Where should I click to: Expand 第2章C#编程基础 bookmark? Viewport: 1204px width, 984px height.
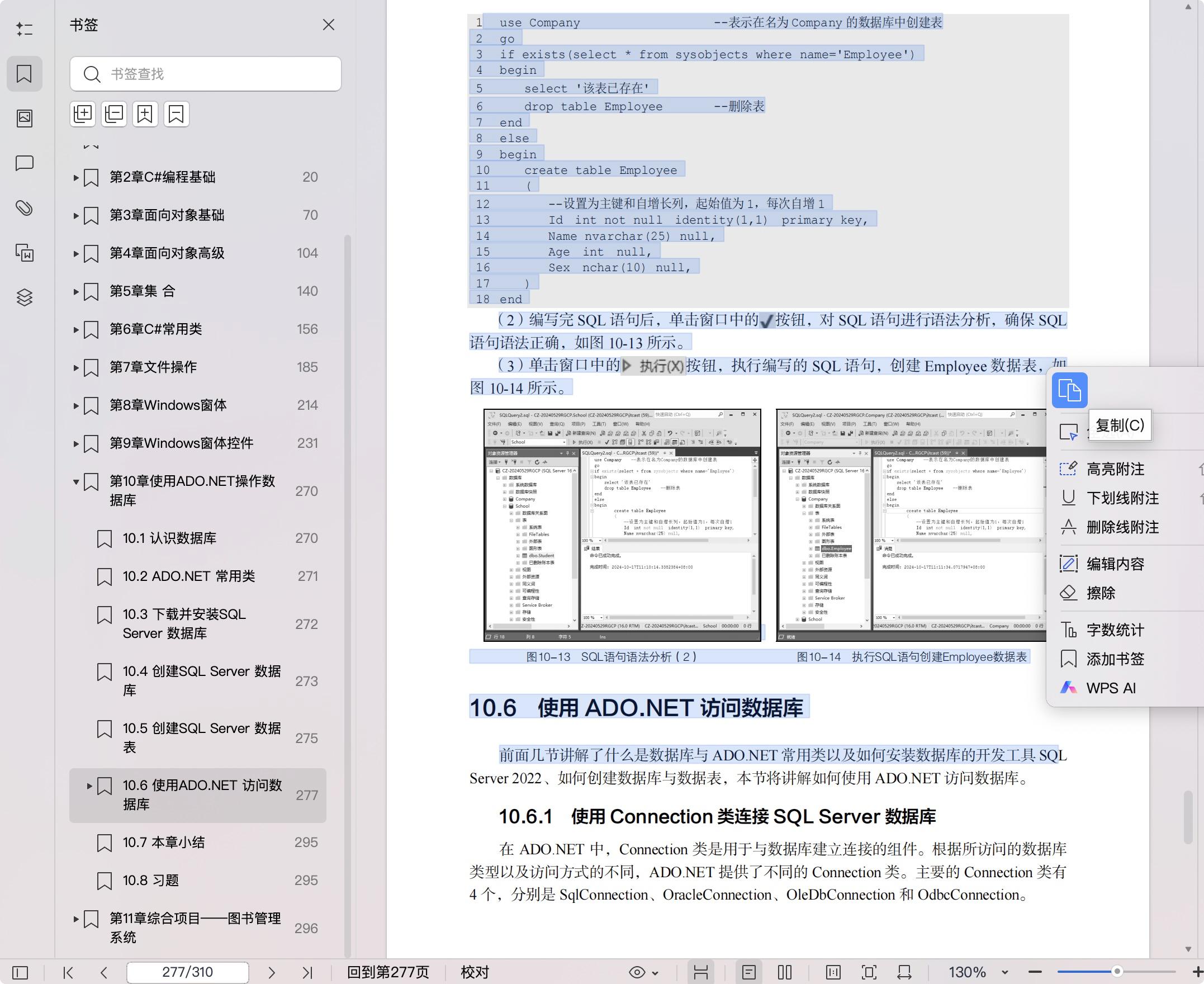75,177
